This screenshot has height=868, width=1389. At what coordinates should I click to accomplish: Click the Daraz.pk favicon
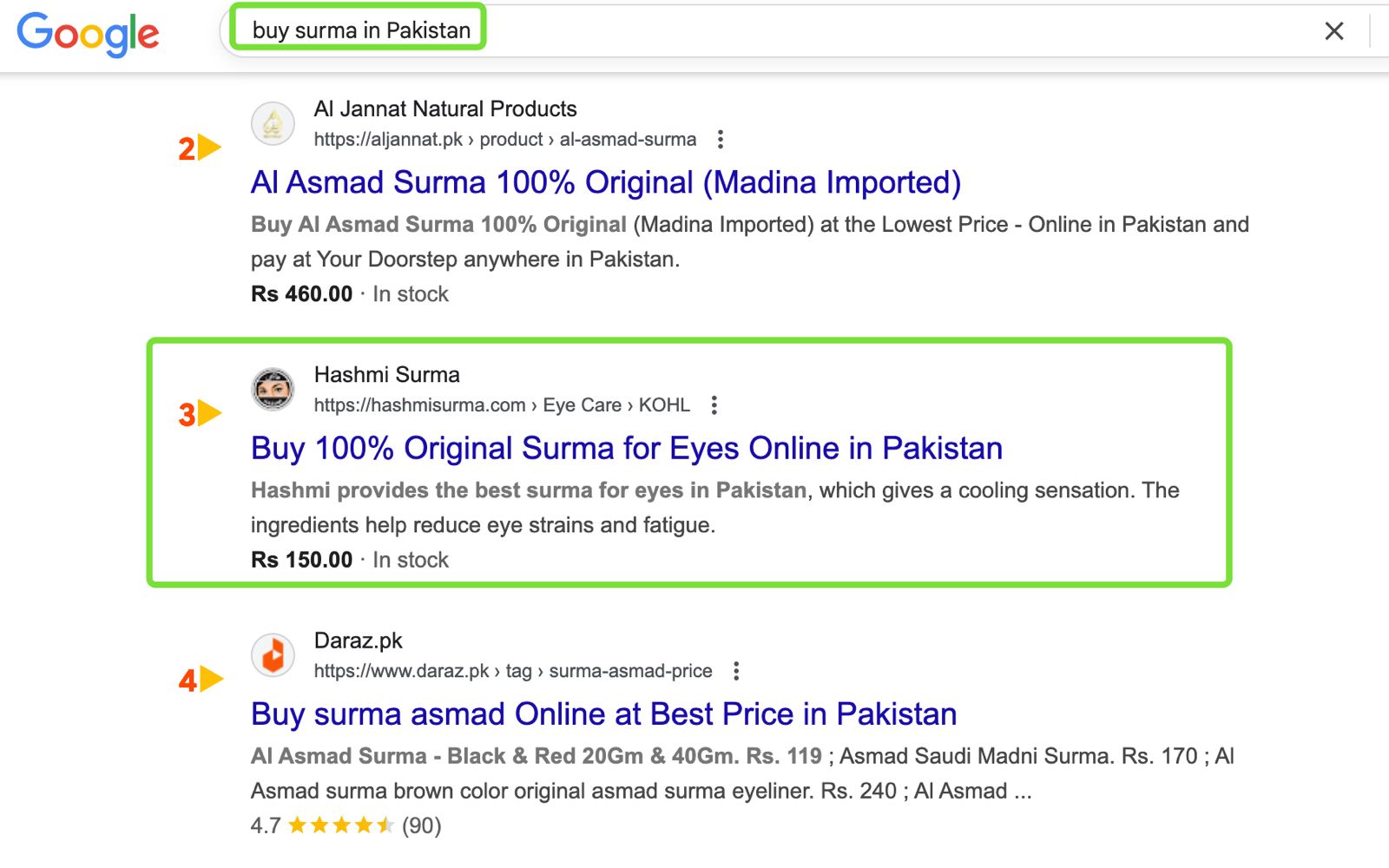click(x=273, y=654)
